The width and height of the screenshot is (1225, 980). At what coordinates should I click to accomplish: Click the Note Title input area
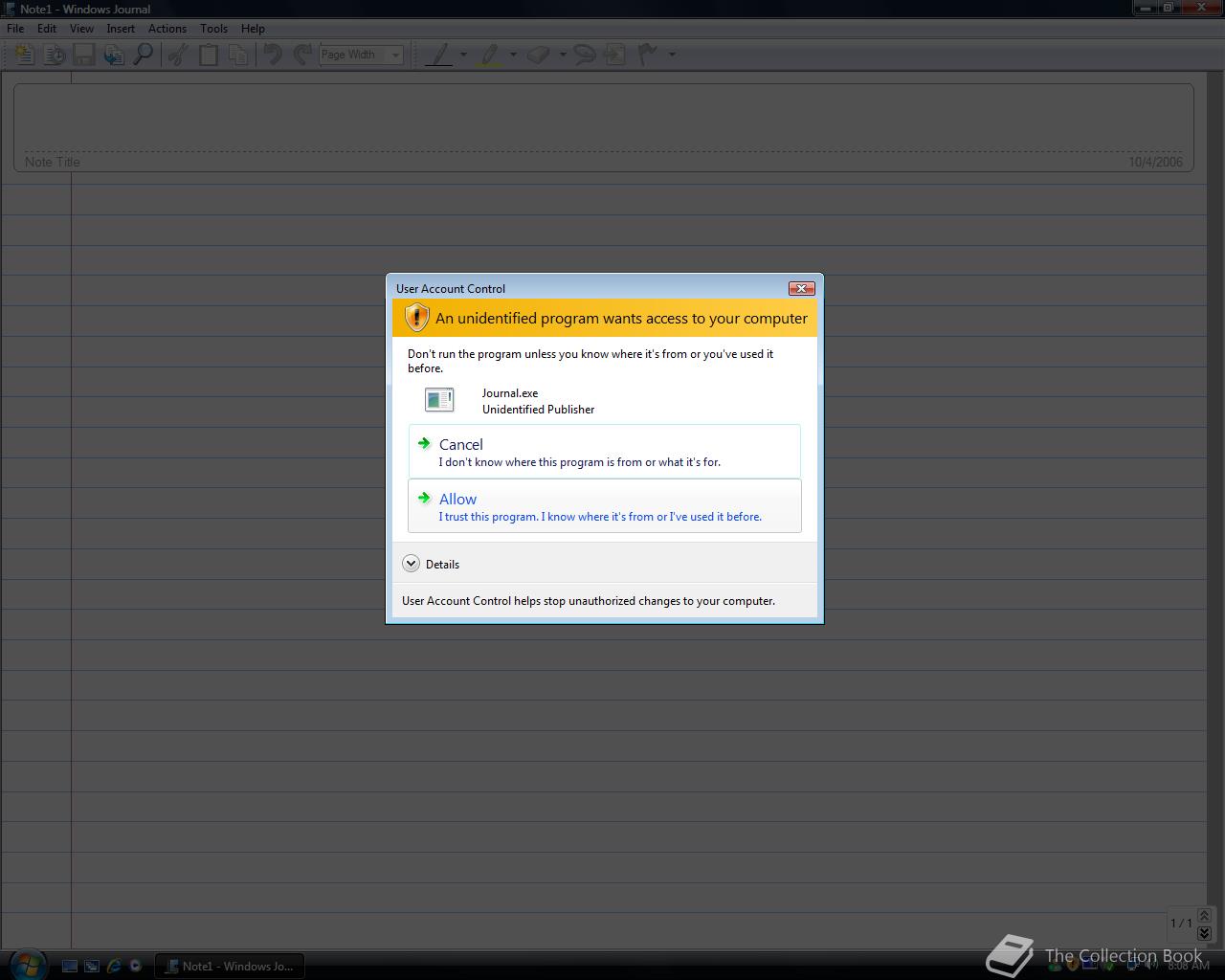click(603, 127)
